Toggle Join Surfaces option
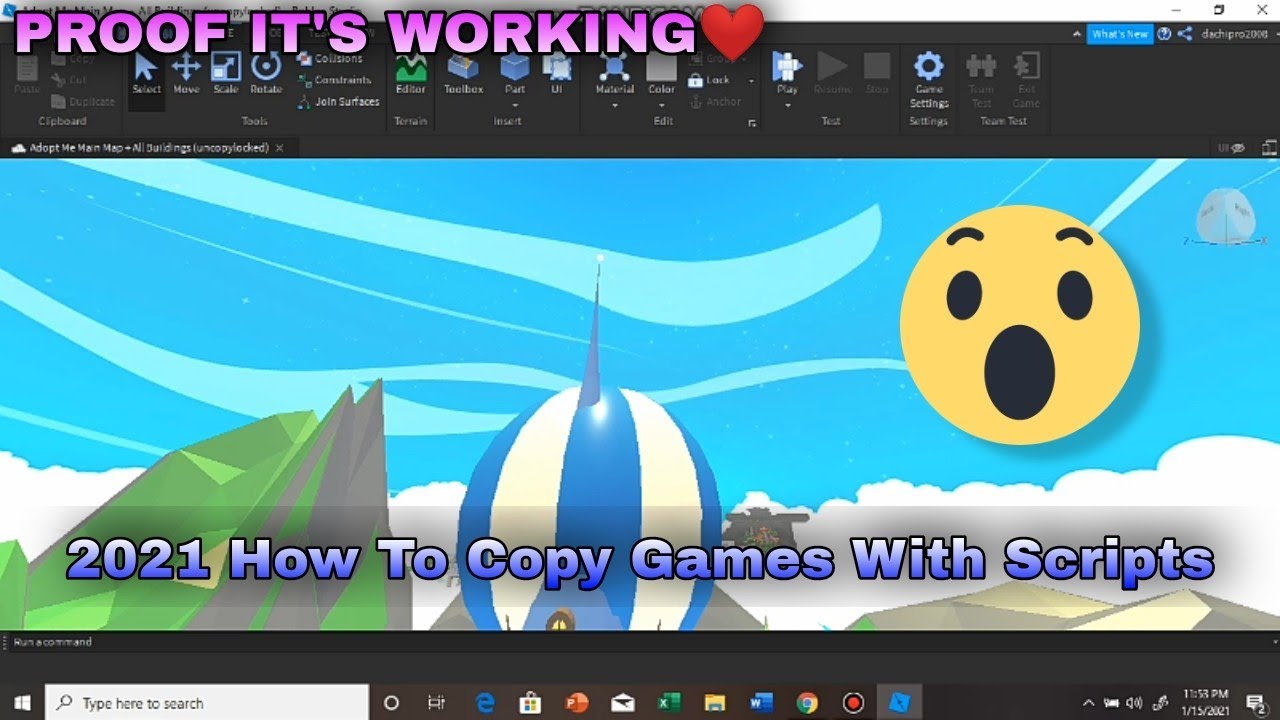 tap(339, 101)
